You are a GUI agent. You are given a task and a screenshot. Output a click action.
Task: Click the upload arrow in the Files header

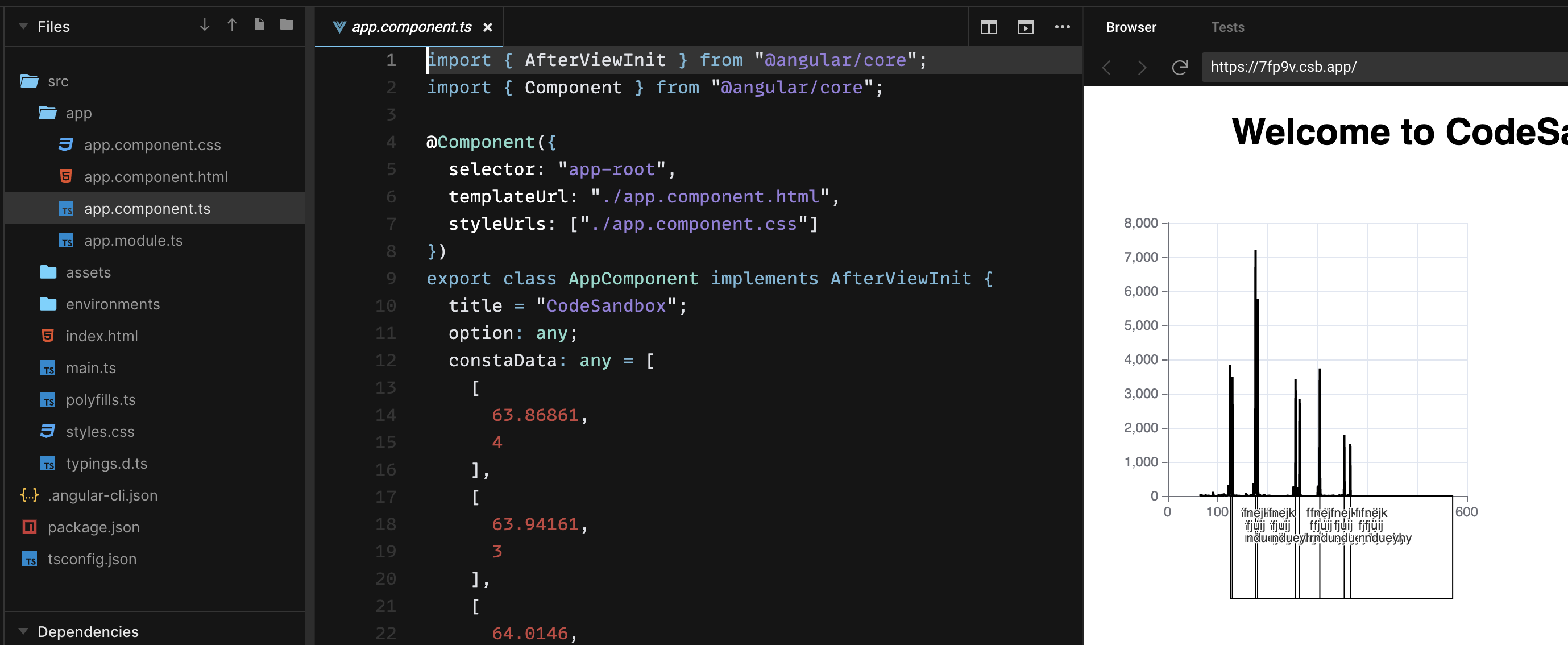(232, 26)
